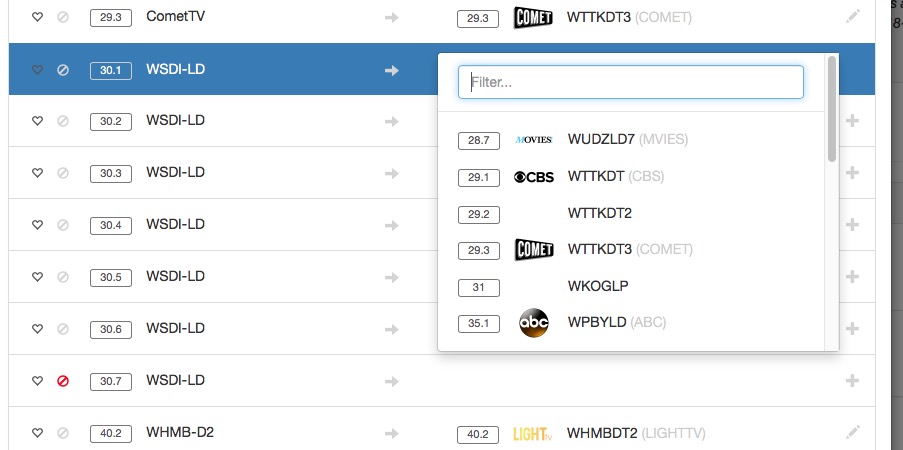The image size is (903, 450).
Task: Click the COMET logo in dropdown list
Action: coord(533,249)
